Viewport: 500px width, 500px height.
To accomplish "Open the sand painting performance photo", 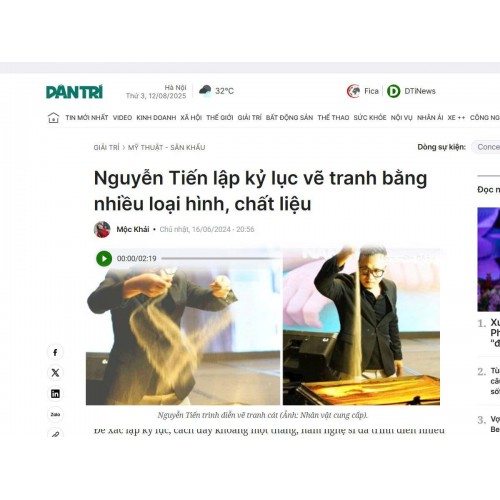I will point(263,326).
